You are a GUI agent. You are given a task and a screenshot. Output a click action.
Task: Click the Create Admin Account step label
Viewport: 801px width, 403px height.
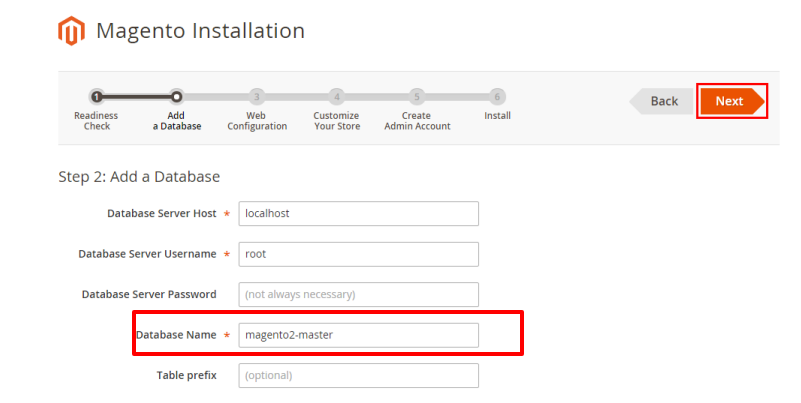[417, 121]
